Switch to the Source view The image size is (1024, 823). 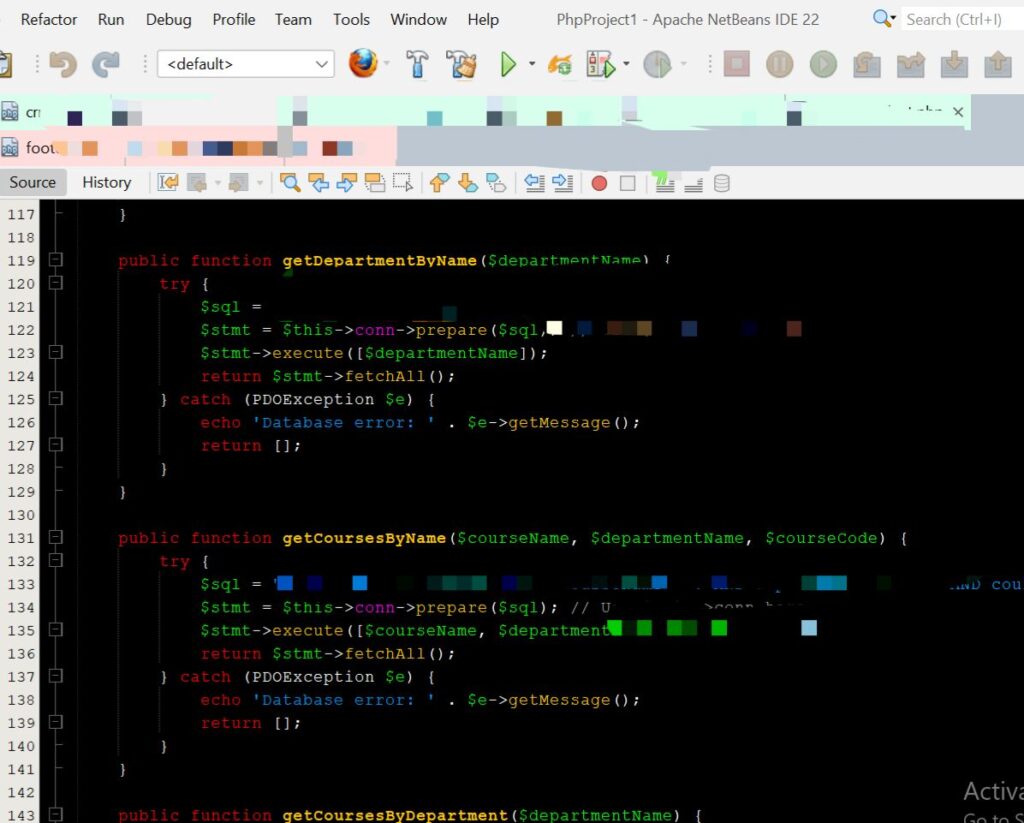click(33, 182)
